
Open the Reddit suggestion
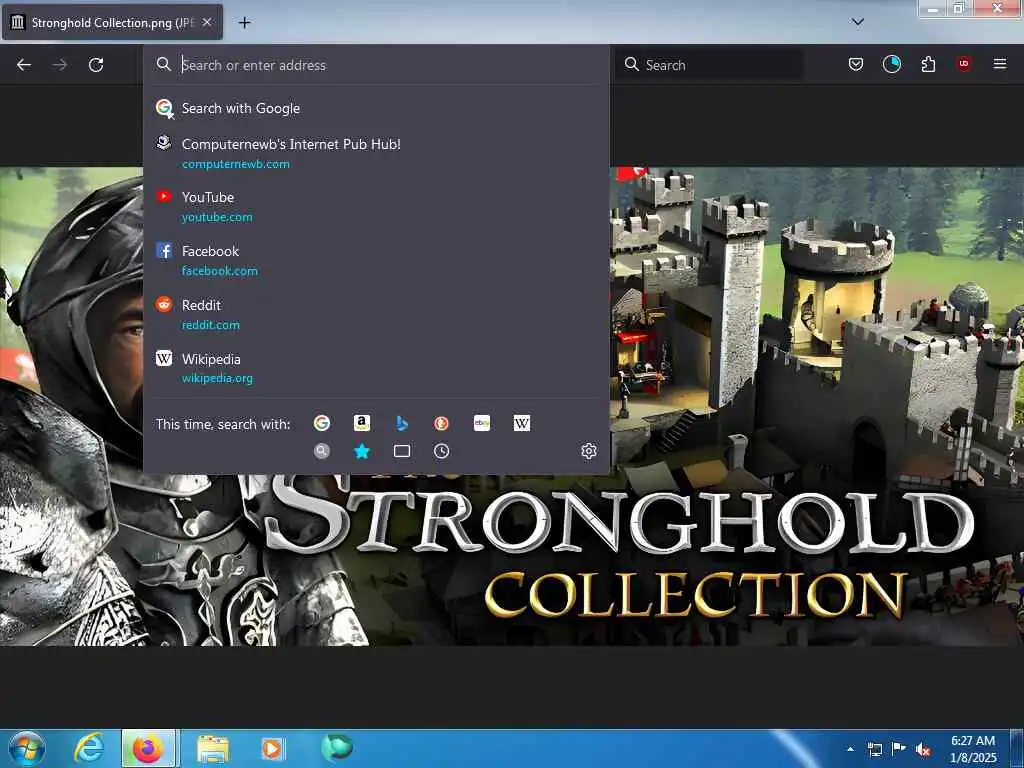point(376,314)
